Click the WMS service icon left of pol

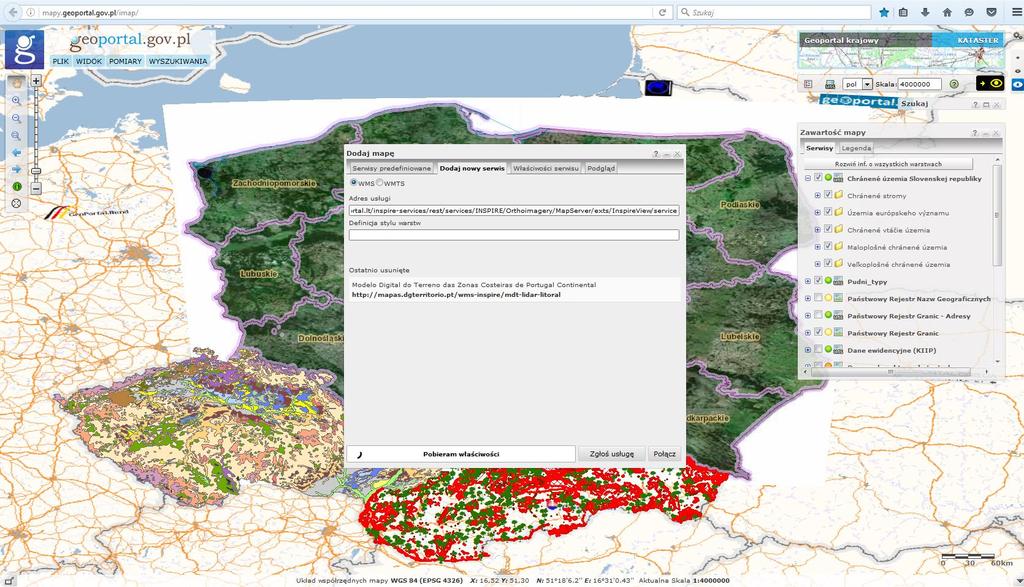(x=830, y=84)
